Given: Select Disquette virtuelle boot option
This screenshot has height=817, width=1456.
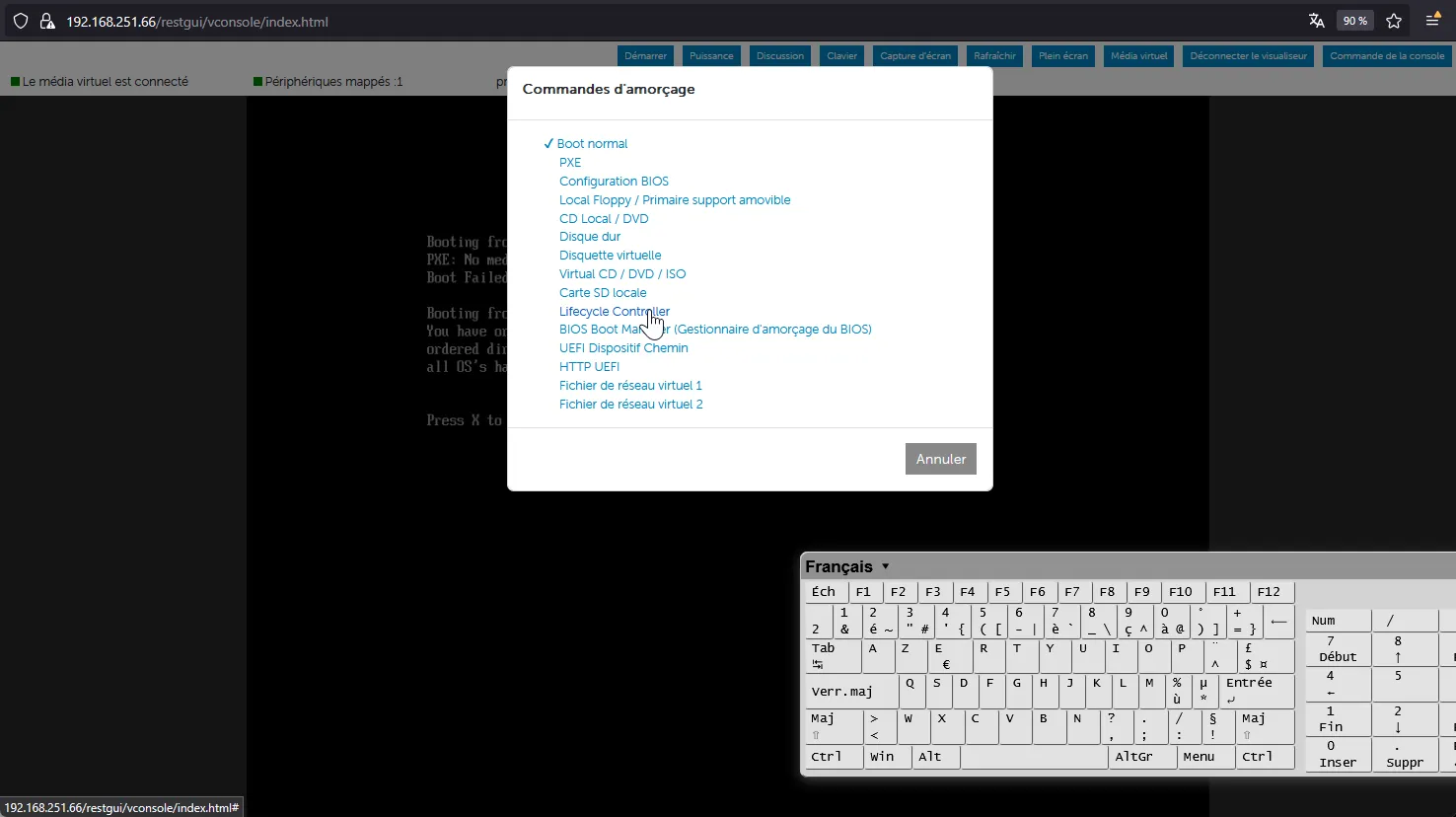Looking at the screenshot, I should tap(610, 256).
